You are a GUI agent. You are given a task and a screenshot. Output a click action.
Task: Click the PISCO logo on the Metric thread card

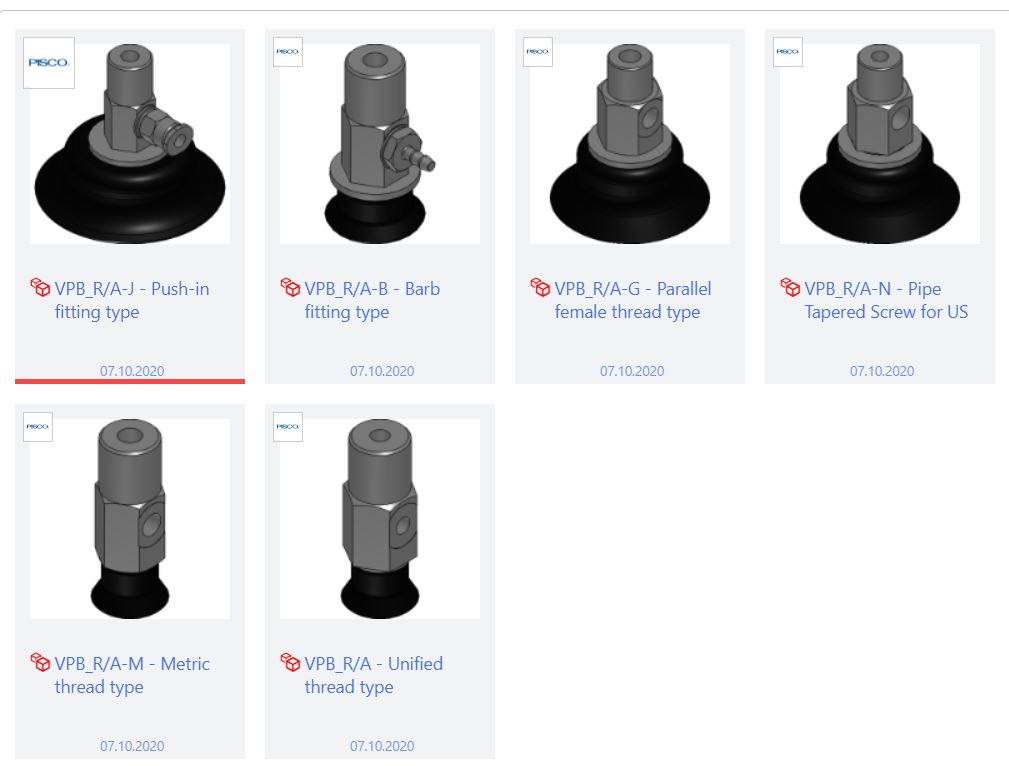coord(38,427)
